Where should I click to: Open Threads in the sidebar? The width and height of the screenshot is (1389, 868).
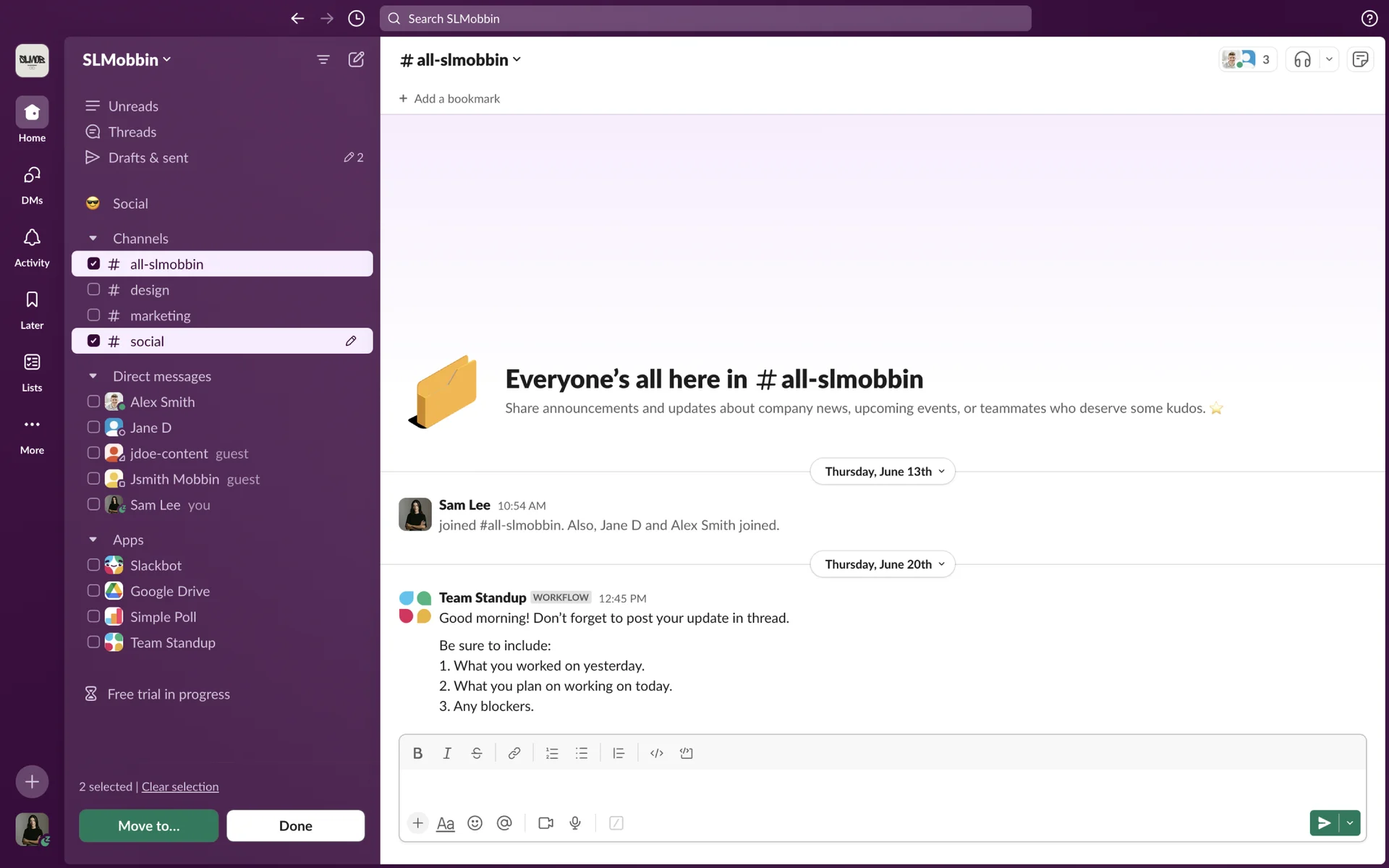pyautogui.click(x=132, y=132)
